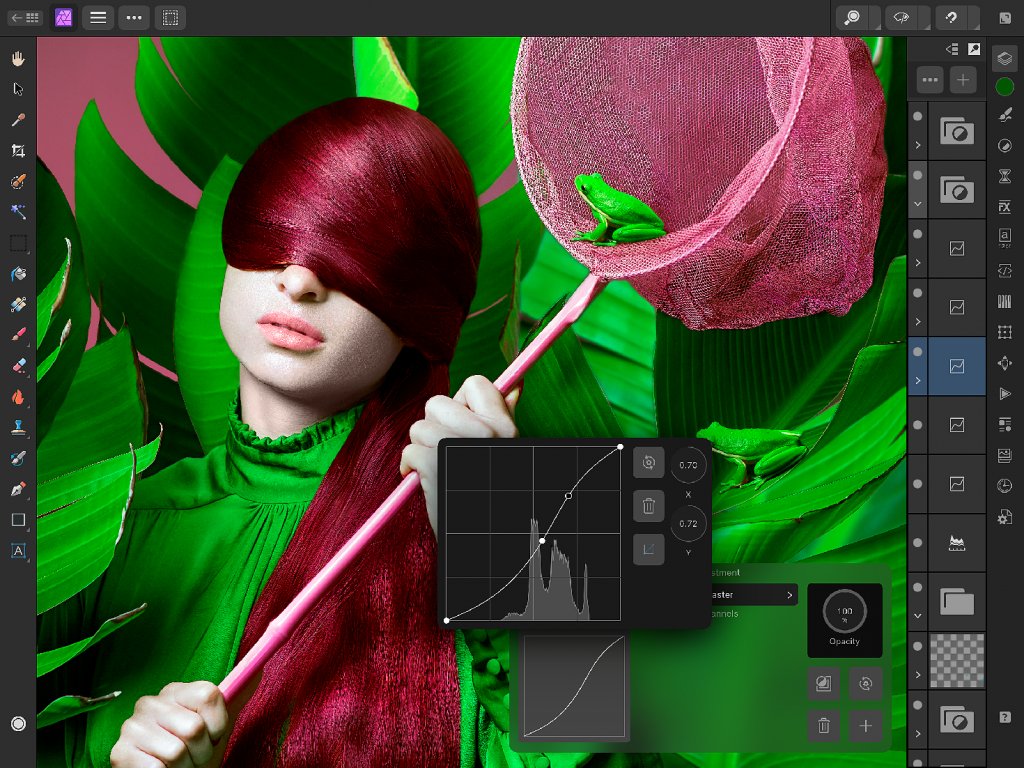Activate the curves picker button
Viewport: 1024px width, 768px height.
coord(648,549)
